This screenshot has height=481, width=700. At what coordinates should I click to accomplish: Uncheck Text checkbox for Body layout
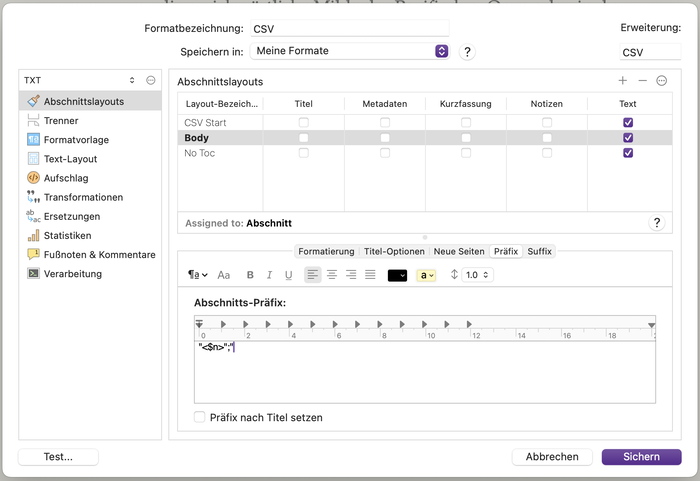pyautogui.click(x=628, y=137)
